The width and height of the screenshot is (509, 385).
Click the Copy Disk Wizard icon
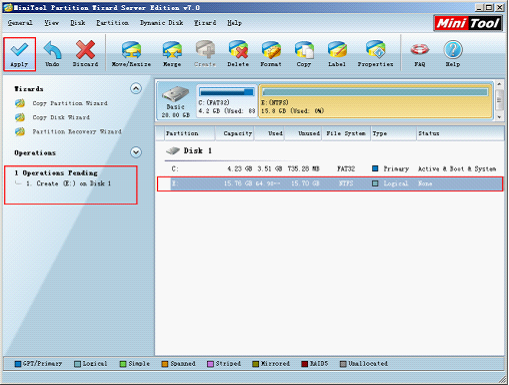click(x=20, y=117)
